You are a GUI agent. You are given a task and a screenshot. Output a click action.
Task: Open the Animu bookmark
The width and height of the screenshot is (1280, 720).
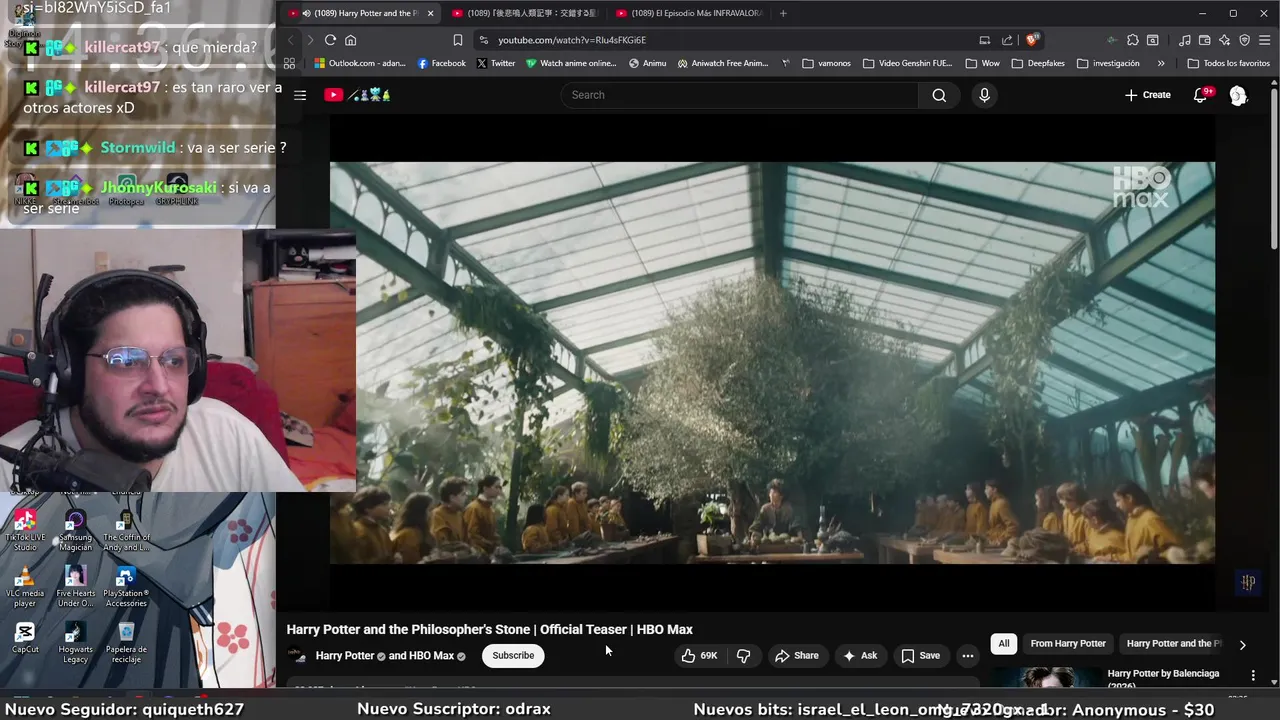pyautogui.click(x=648, y=63)
